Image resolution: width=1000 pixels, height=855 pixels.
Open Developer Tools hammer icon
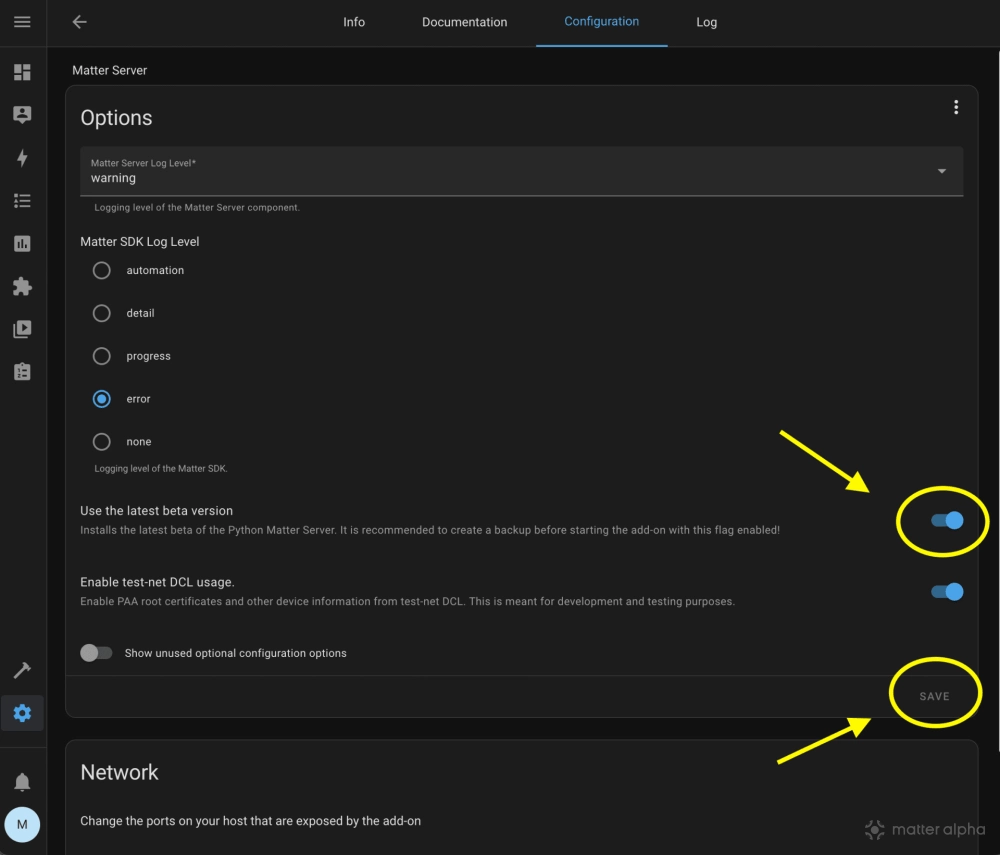(22, 670)
